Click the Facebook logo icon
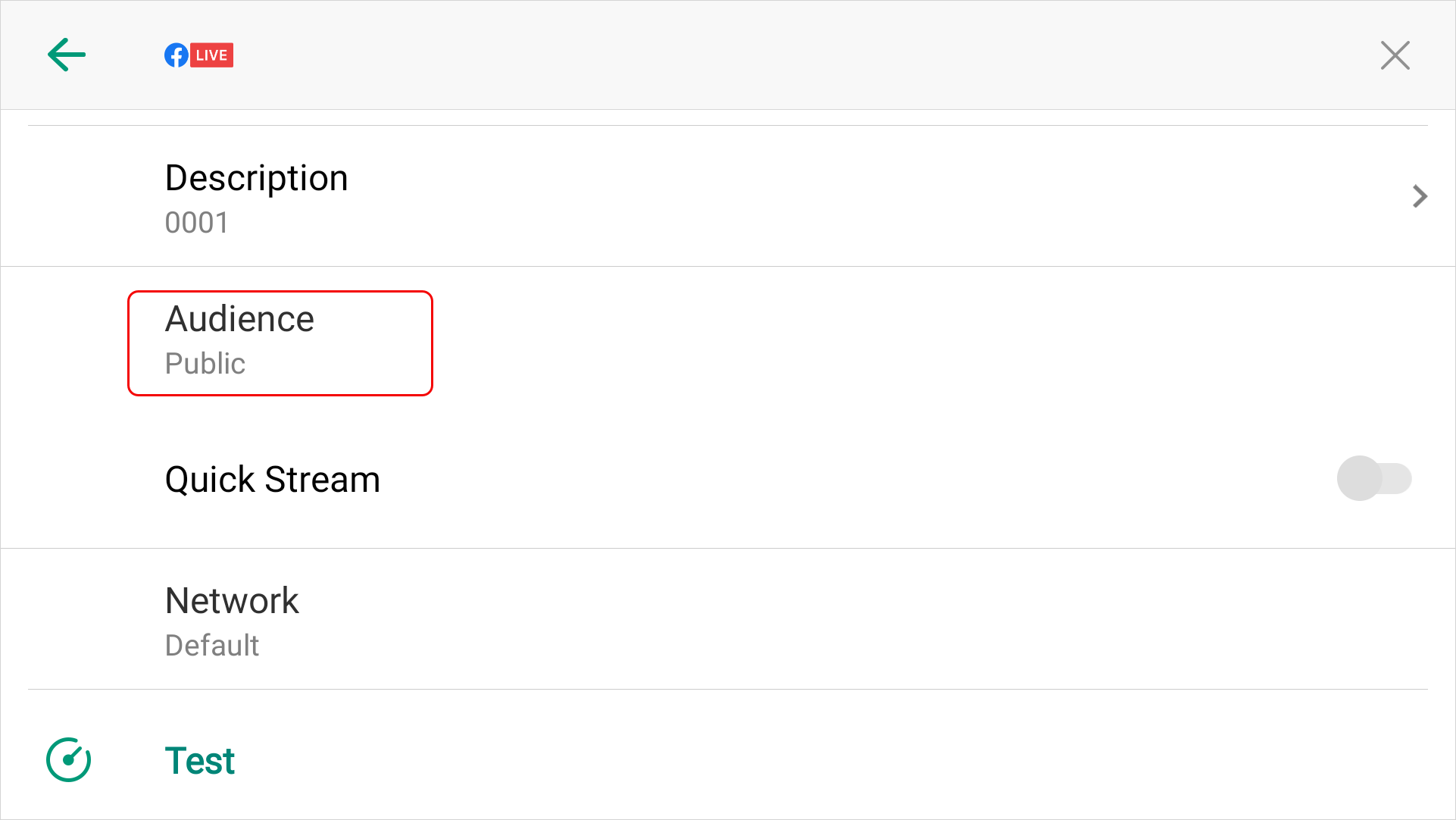 177,55
